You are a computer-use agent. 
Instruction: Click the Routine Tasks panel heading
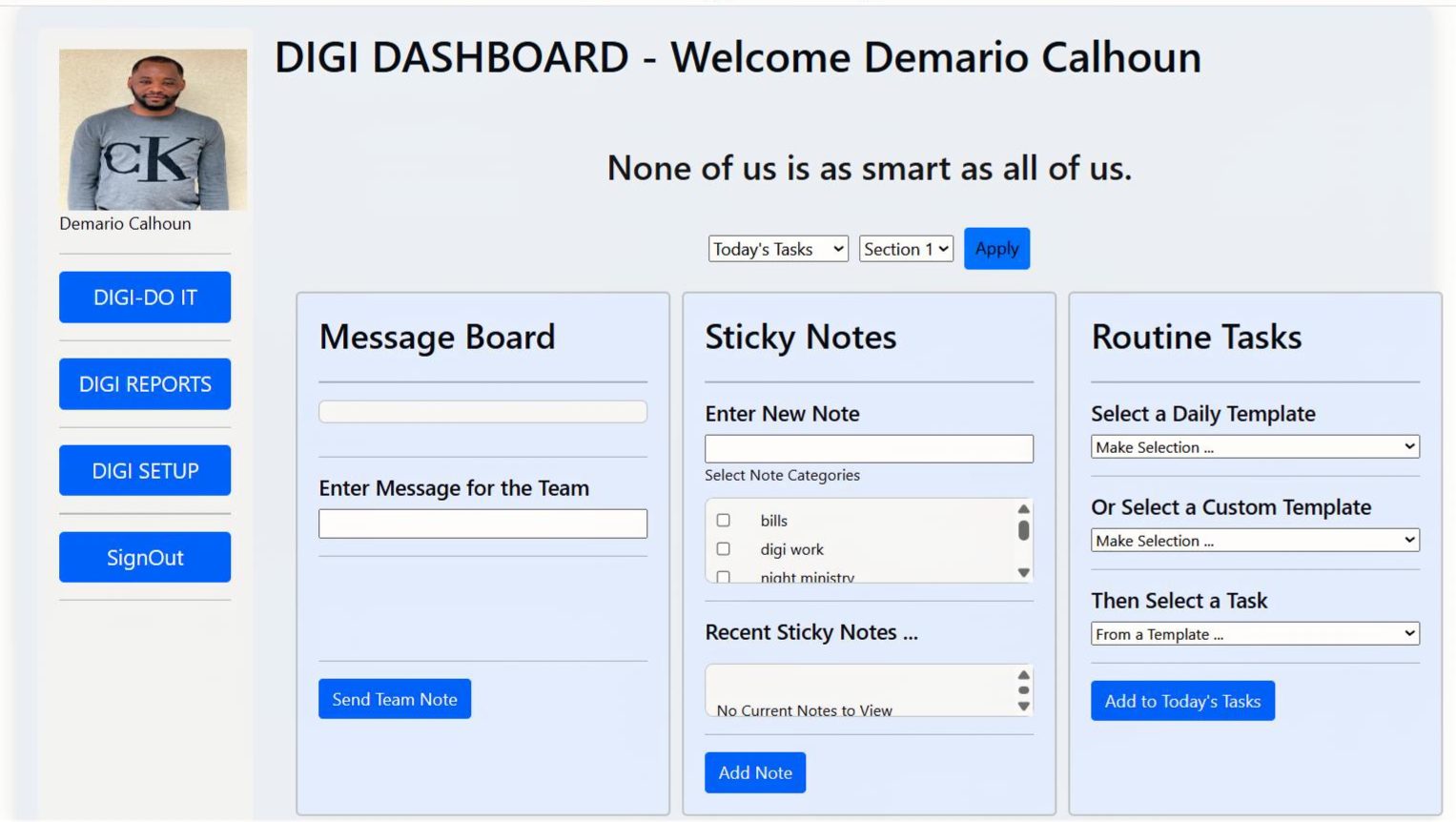coord(1197,337)
